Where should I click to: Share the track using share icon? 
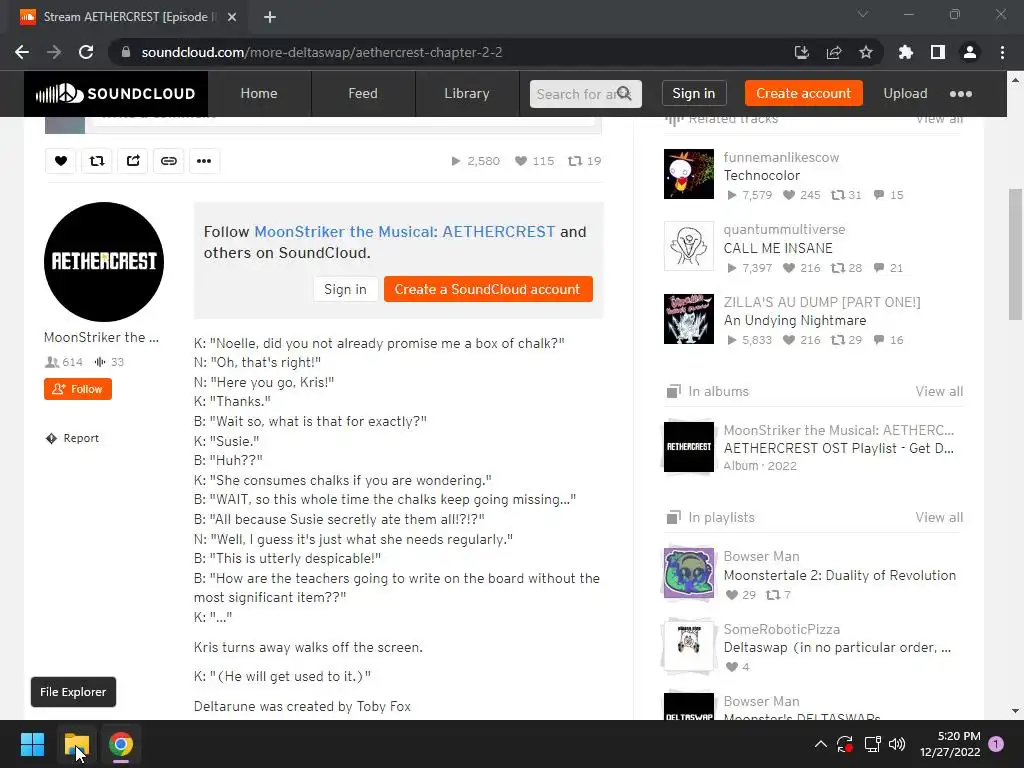(133, 161)
